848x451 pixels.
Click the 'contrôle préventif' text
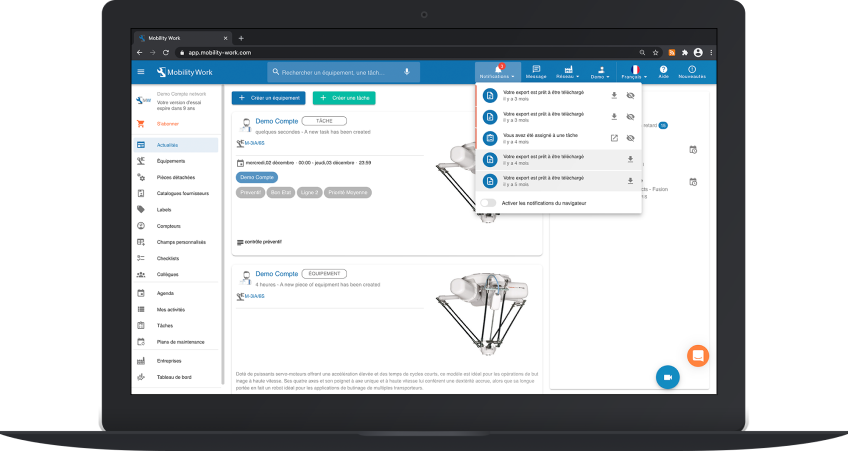(263, 242)
